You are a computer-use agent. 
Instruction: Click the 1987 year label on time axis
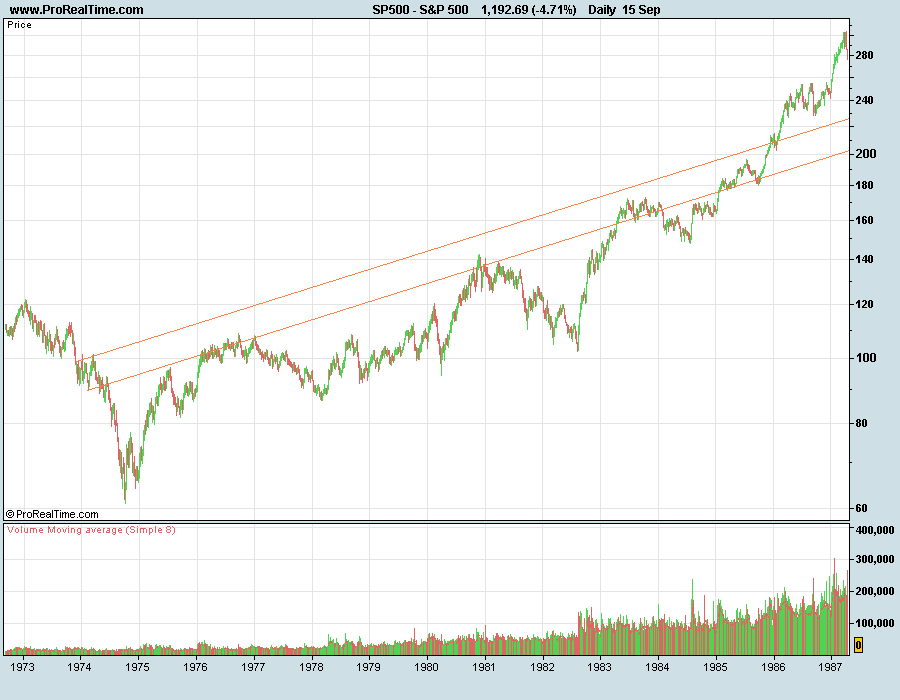[830, 667]
